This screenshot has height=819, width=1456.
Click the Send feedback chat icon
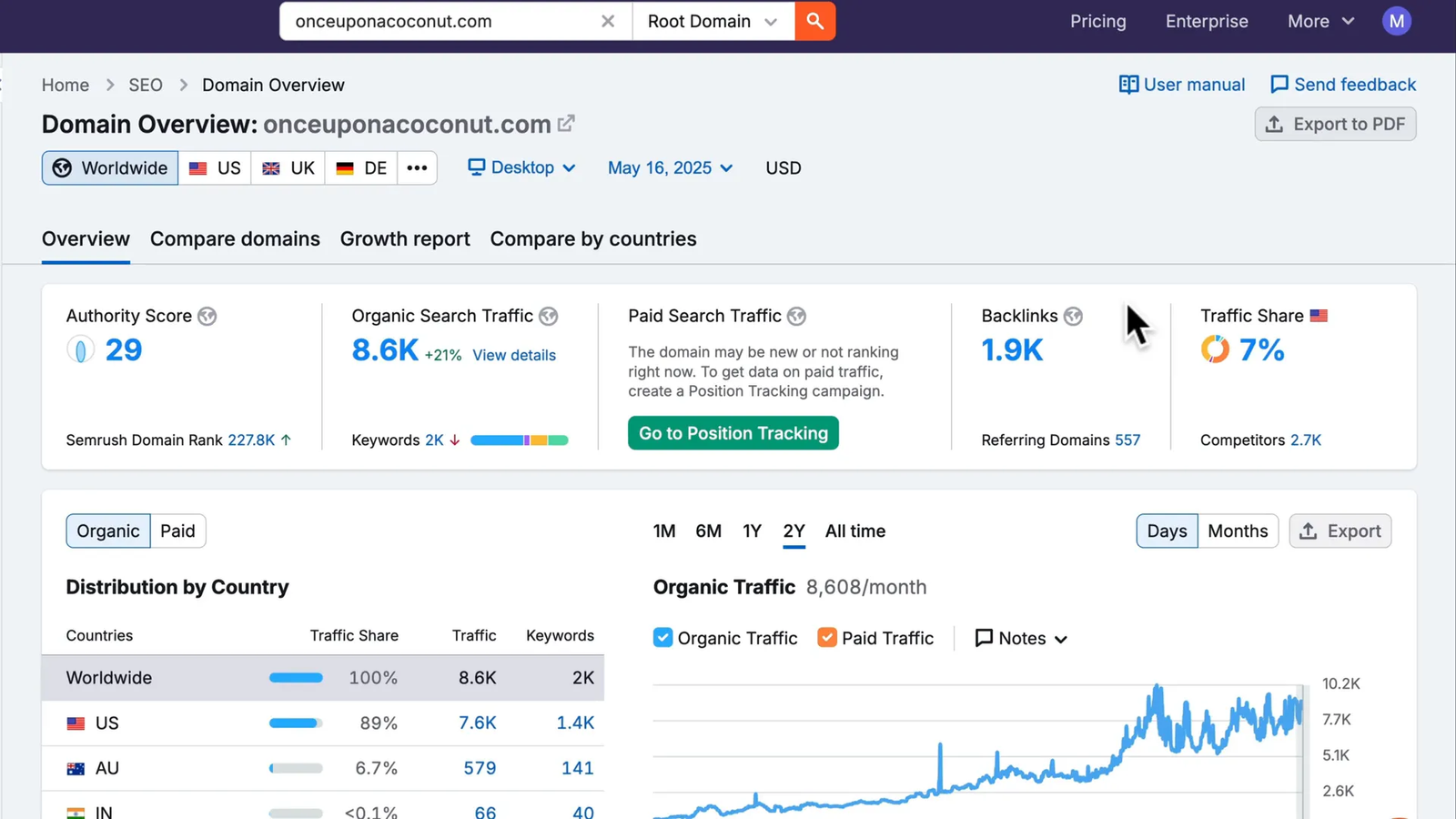1279,85
